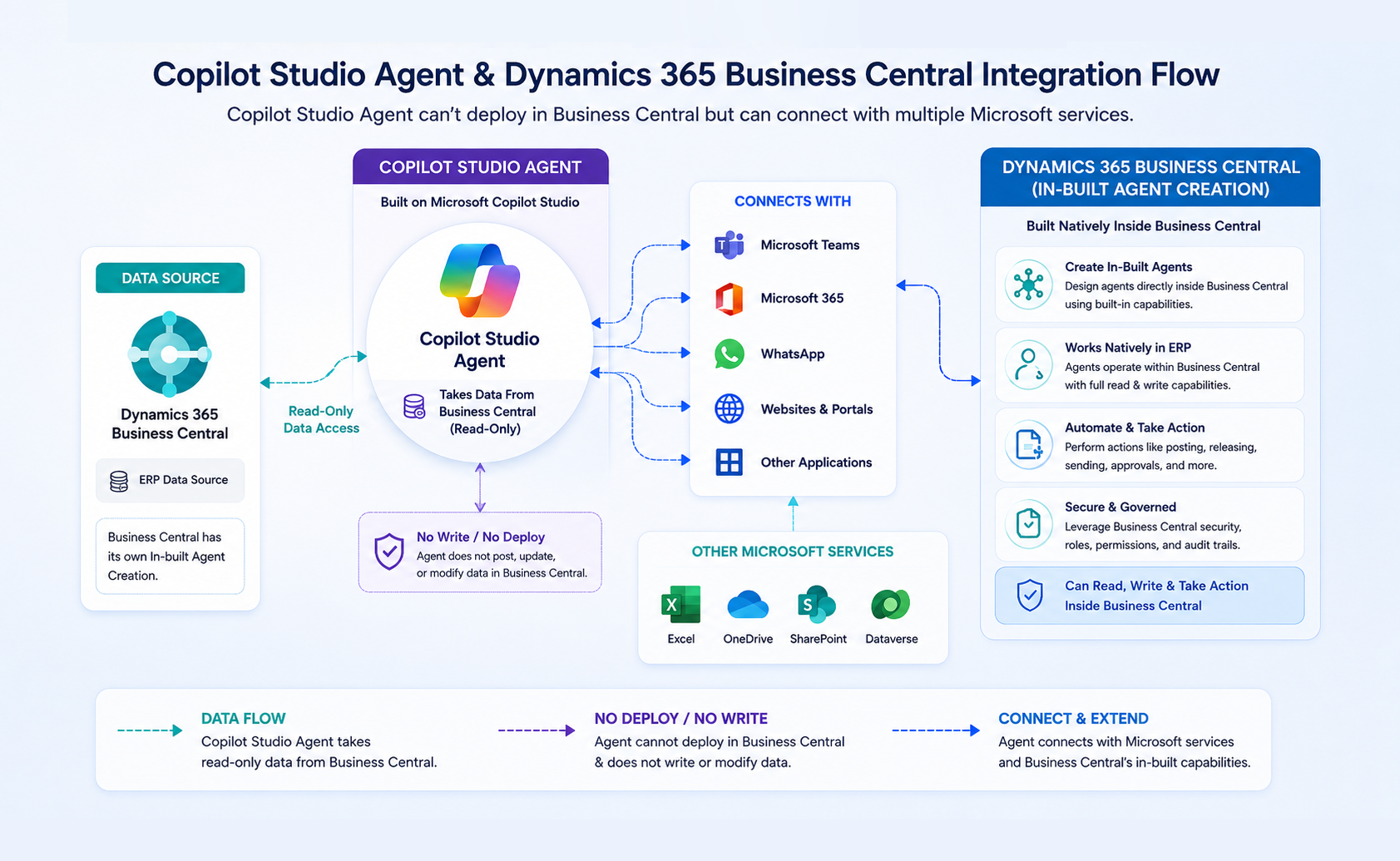The image size is (1400, 861).
Task: Click the Automate & Take Action heading
Action: [1135, 428]
